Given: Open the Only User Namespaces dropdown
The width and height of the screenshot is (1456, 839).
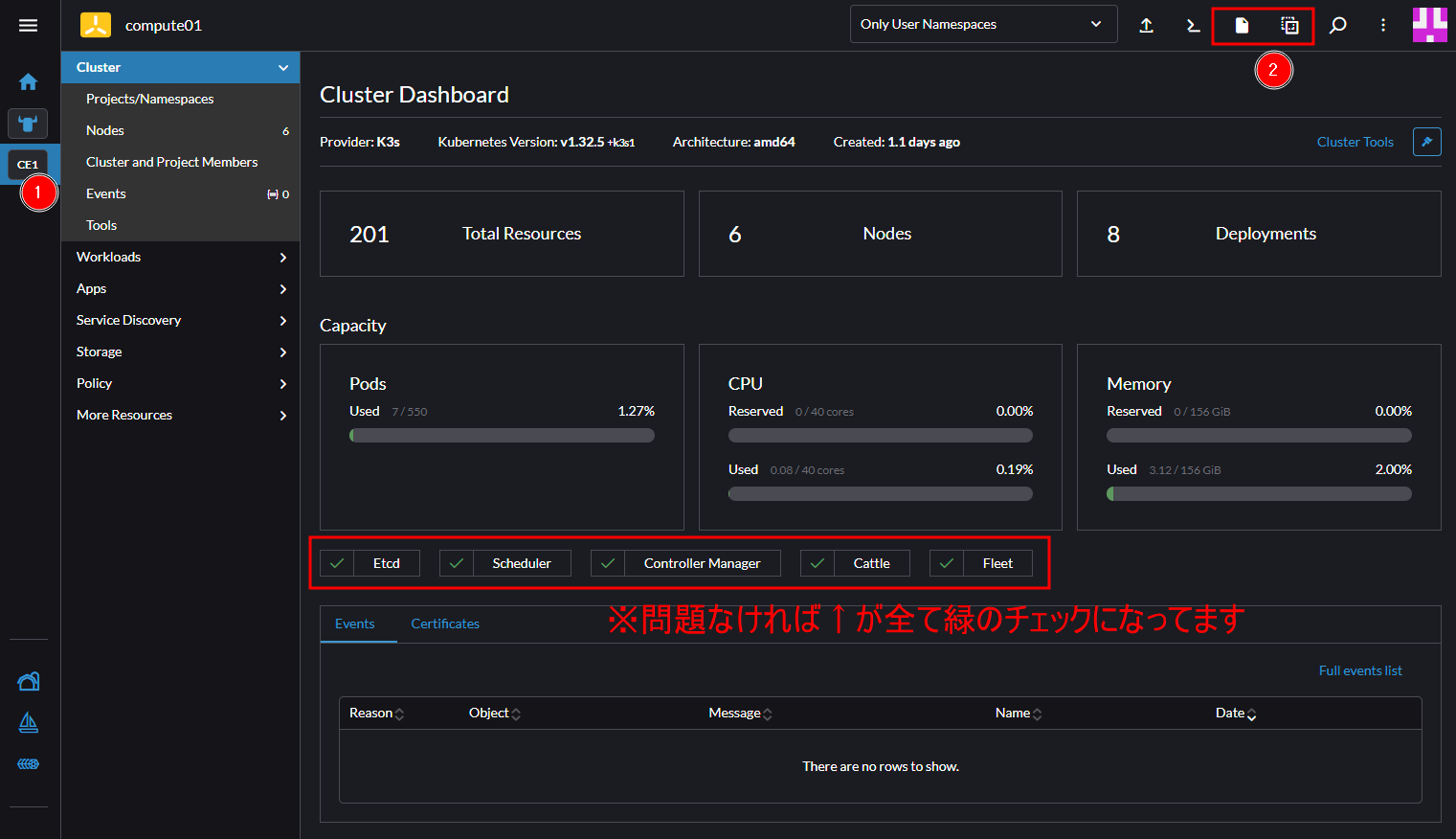Looking at the screenshot, I should [x=983, y=23].
